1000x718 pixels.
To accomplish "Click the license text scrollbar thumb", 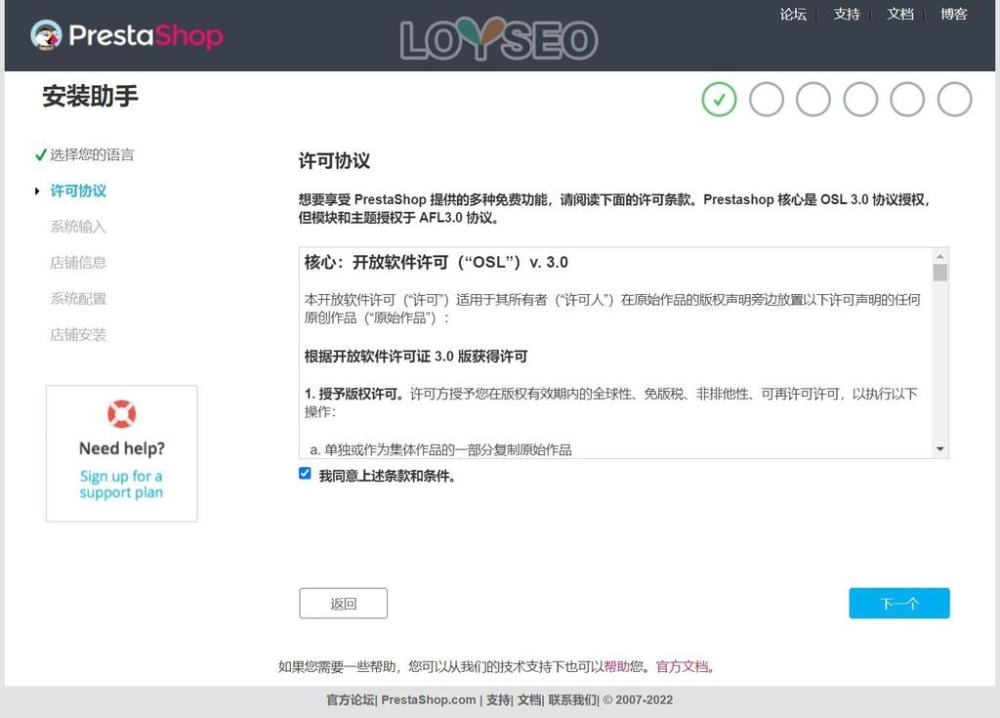I will (x=939, y=273).
